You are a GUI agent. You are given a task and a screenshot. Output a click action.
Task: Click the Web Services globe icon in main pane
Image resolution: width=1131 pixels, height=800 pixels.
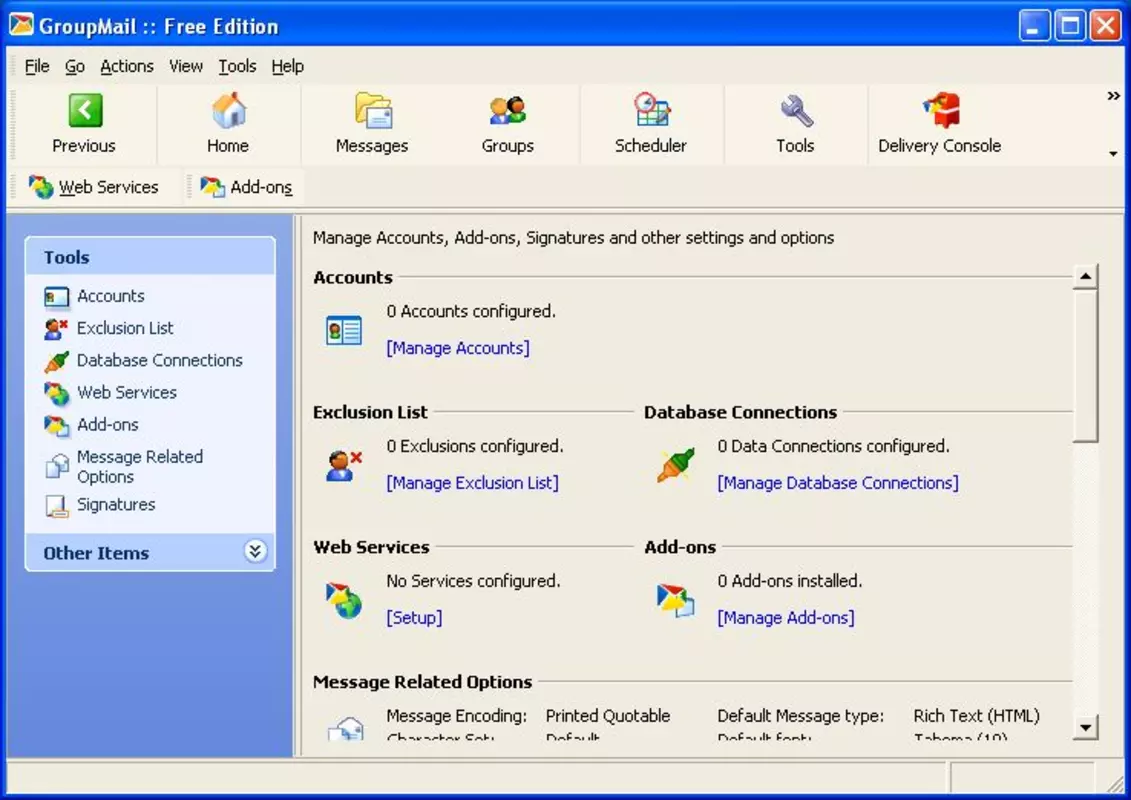(344, 600)
